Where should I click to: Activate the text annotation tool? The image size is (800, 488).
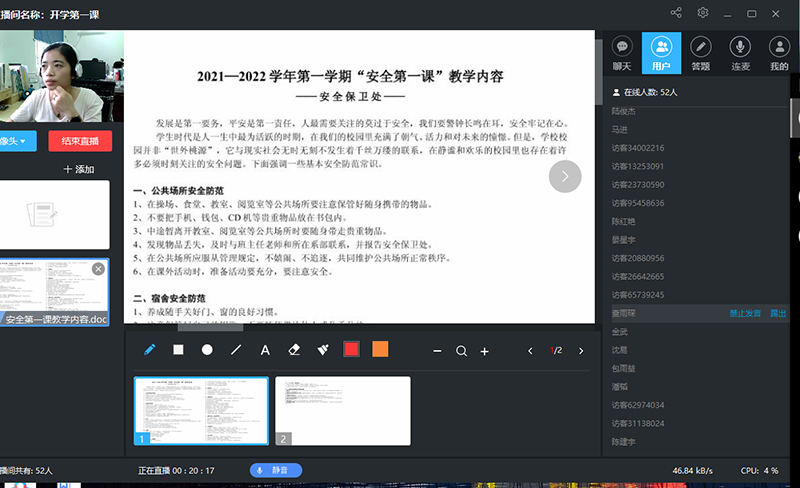coord(265,350)
